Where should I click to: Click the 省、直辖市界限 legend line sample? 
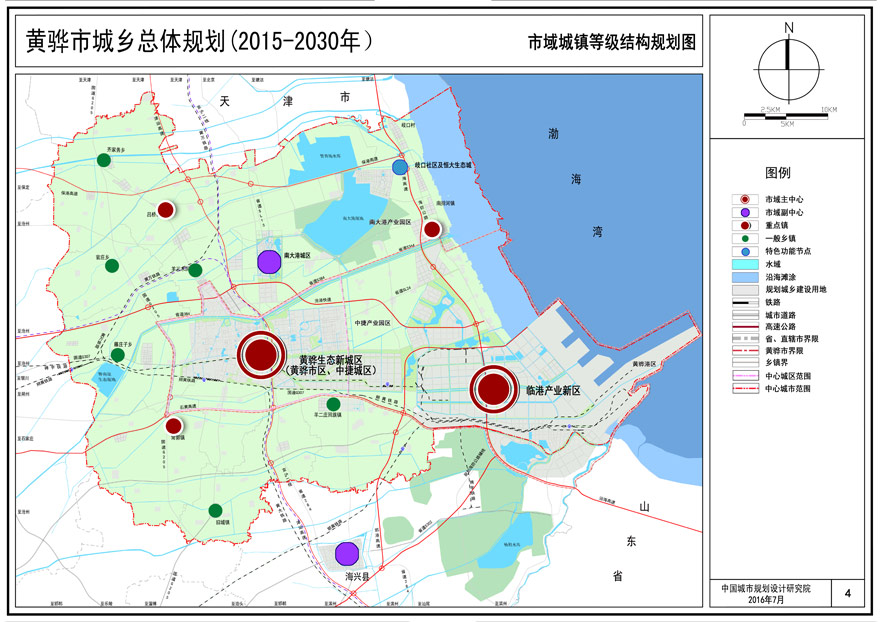[x=745, y=339]
